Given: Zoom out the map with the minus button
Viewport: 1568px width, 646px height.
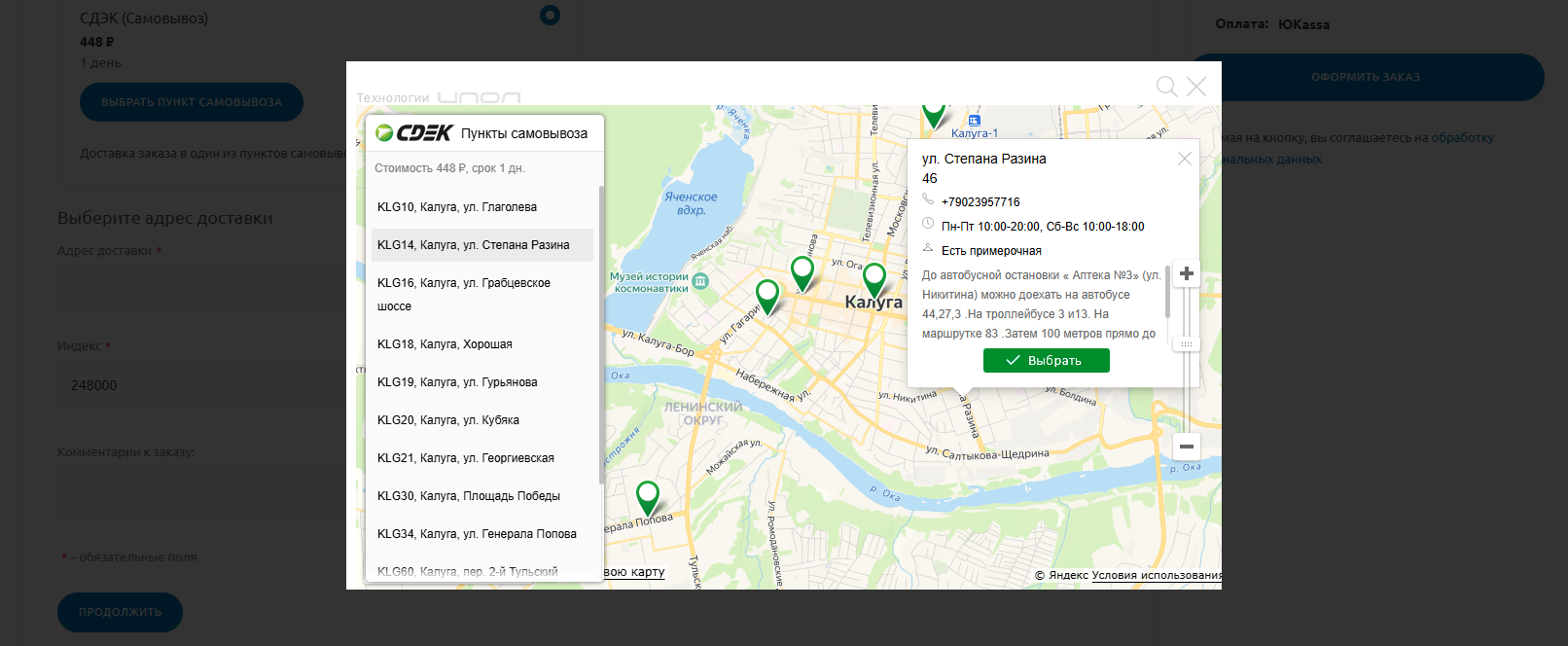Looking at the screenshot, I should pos(1187,447).
